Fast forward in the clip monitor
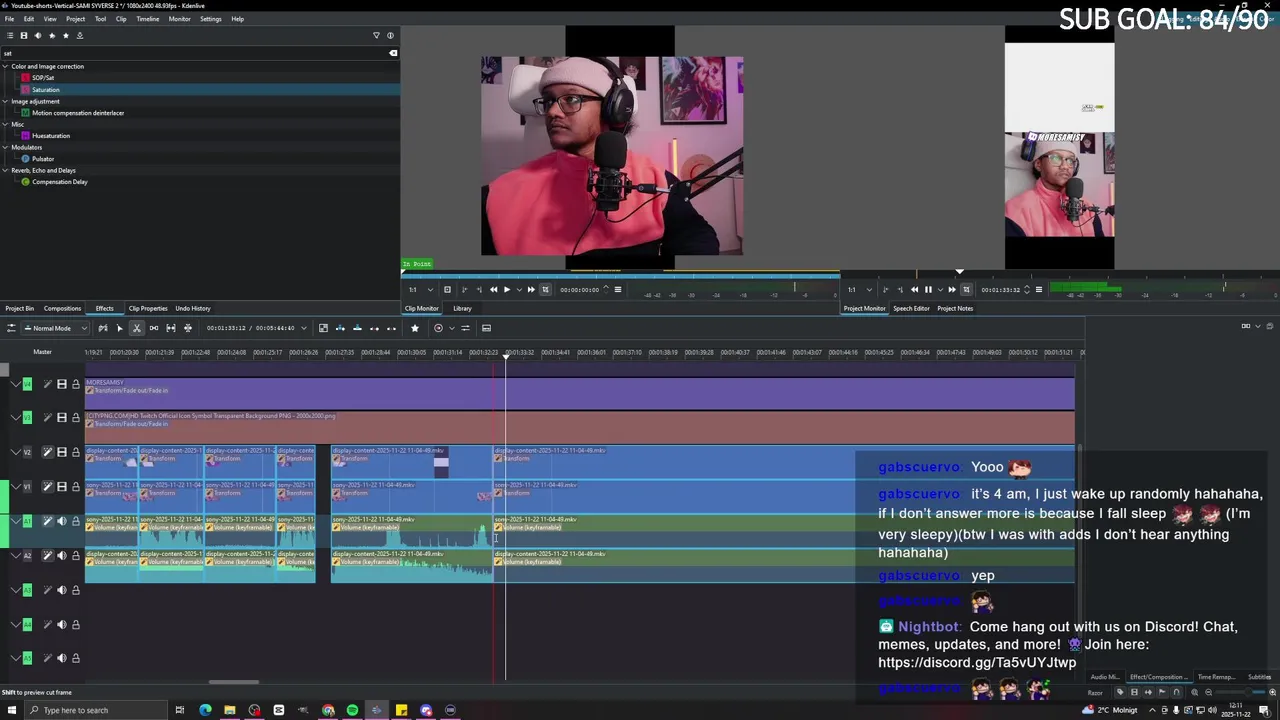The height and width of the screenshot is (720, 1280). click(531, 290)
